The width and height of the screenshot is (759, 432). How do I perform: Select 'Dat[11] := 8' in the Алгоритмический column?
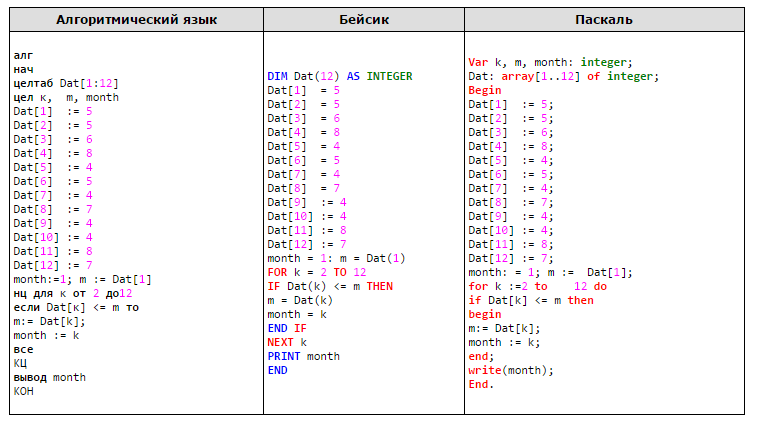point(53,251)
